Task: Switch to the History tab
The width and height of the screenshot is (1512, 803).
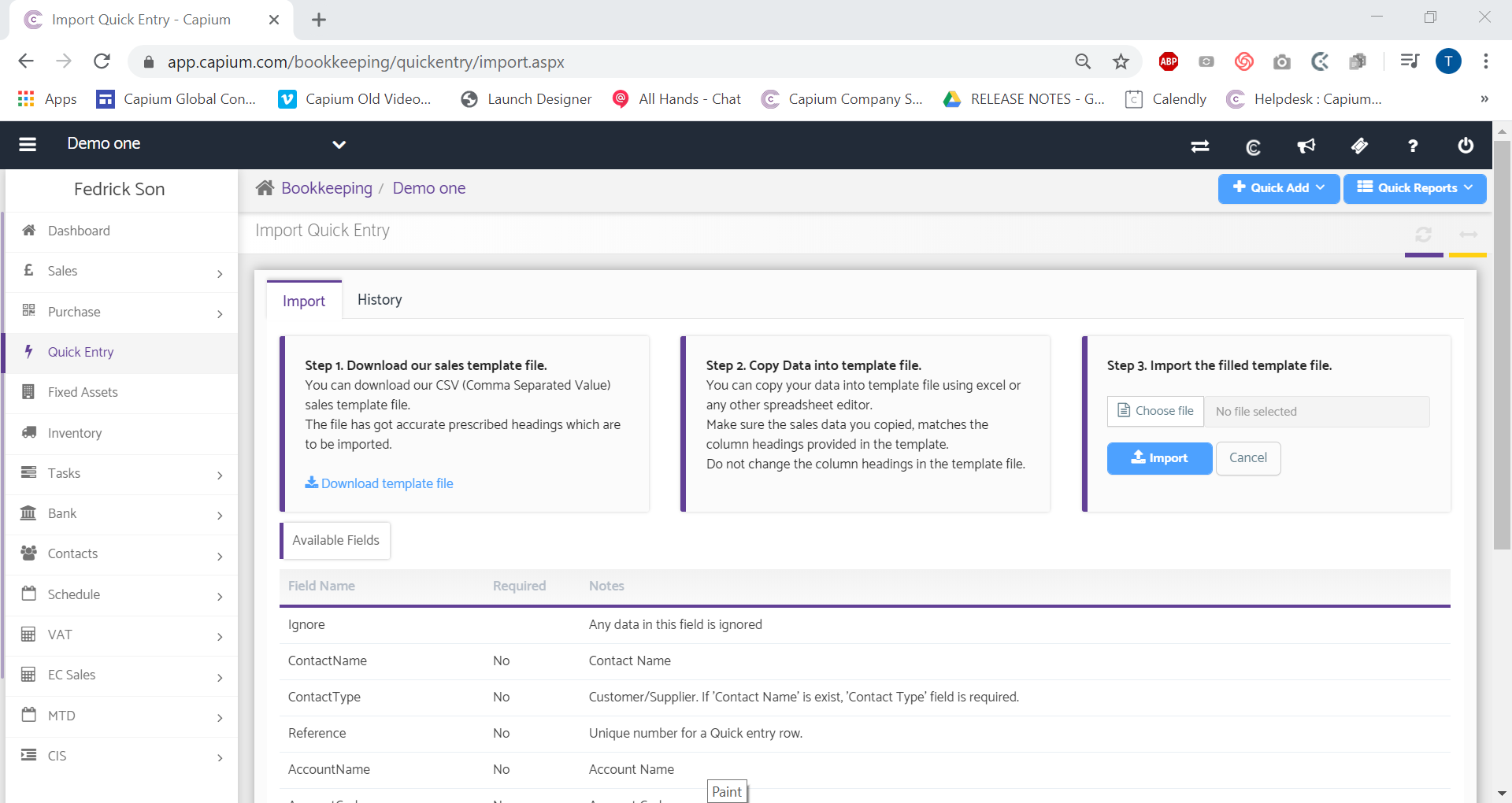Action: pos(380,300)
